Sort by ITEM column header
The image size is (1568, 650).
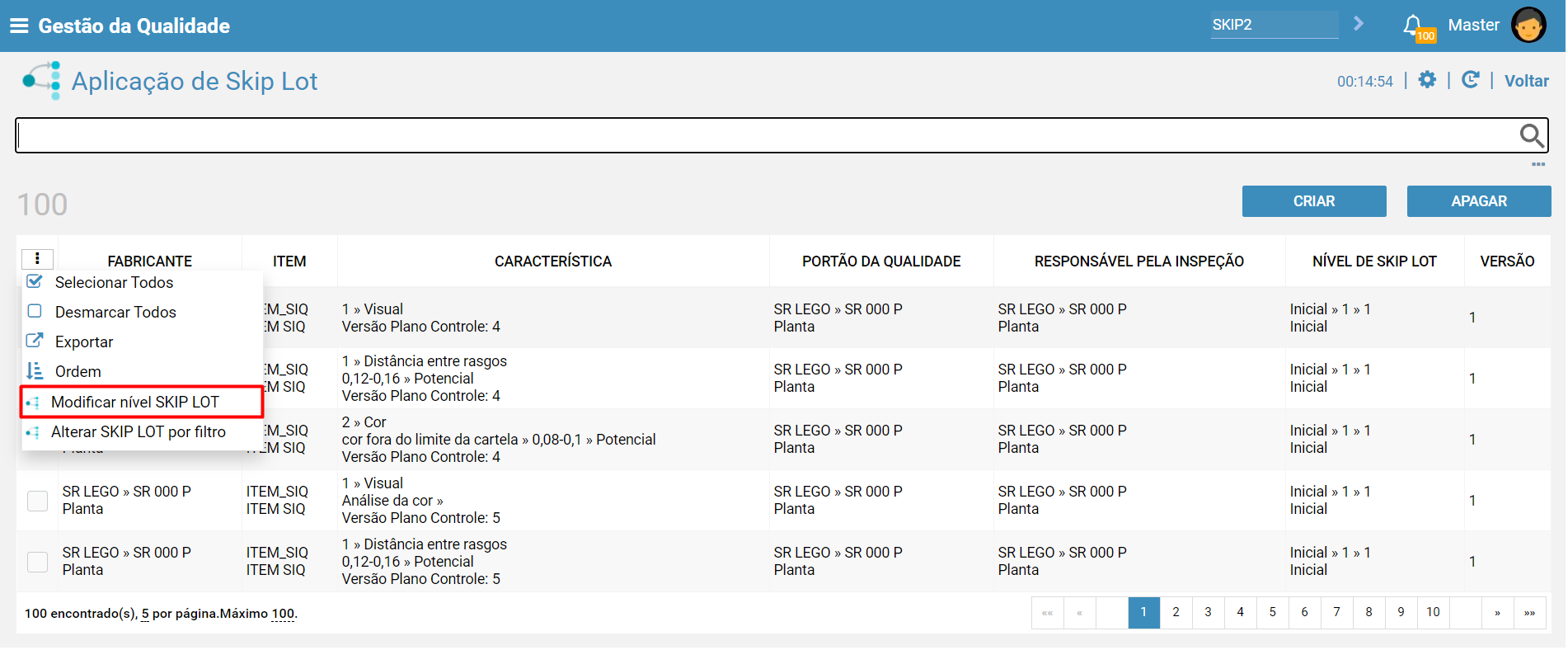coord(289,261)
